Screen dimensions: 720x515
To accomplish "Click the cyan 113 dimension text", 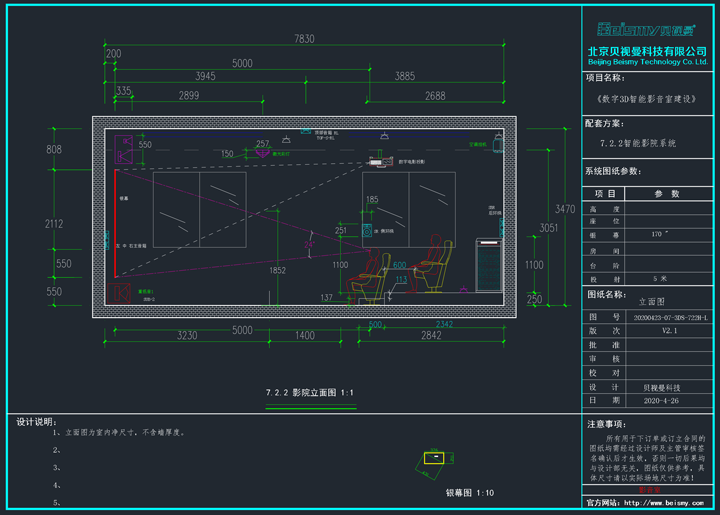I will (x=401, y=279).
